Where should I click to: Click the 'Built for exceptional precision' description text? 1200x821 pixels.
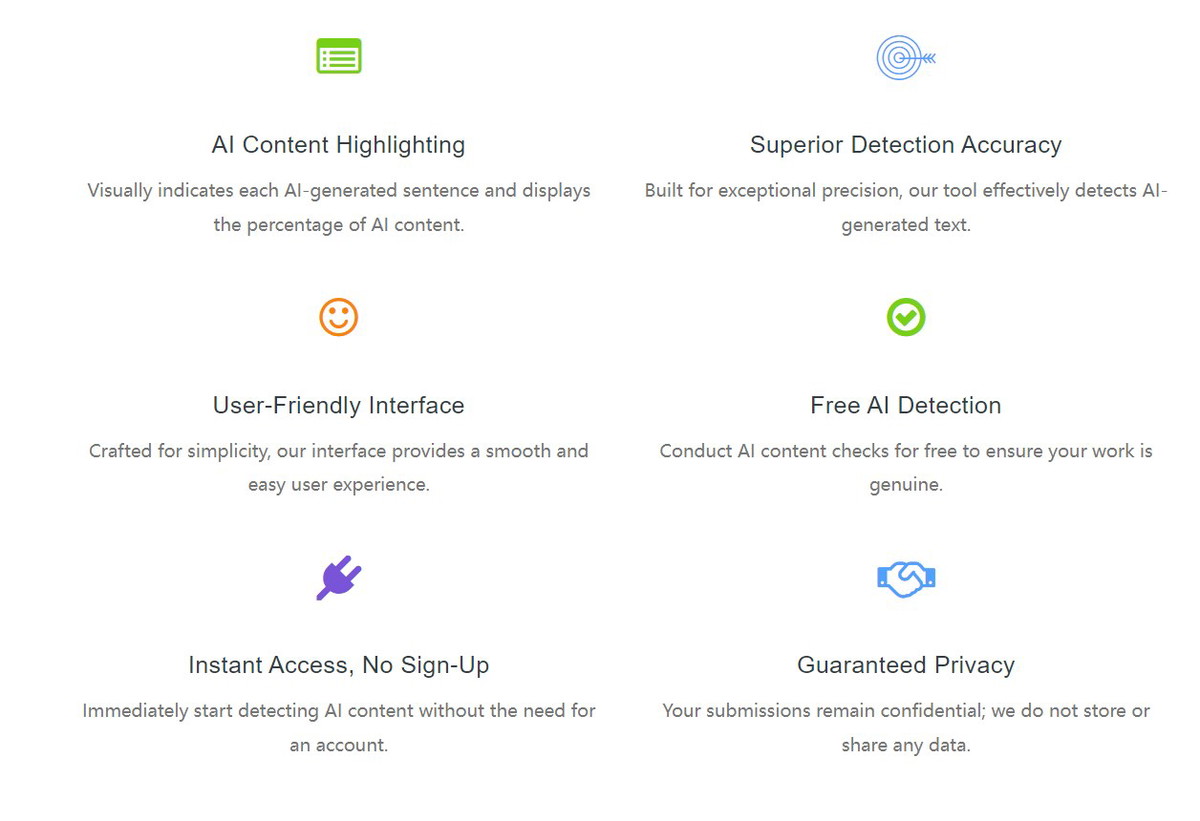(906, 207)
